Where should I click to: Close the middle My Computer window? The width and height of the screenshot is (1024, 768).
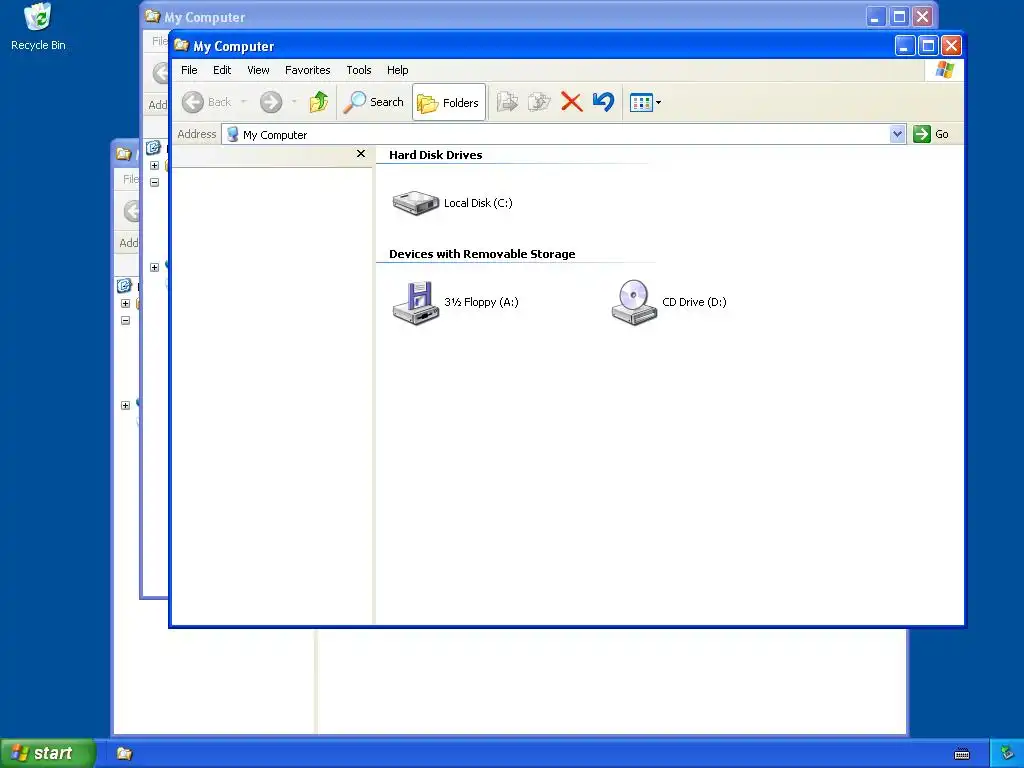coord(922,16)
